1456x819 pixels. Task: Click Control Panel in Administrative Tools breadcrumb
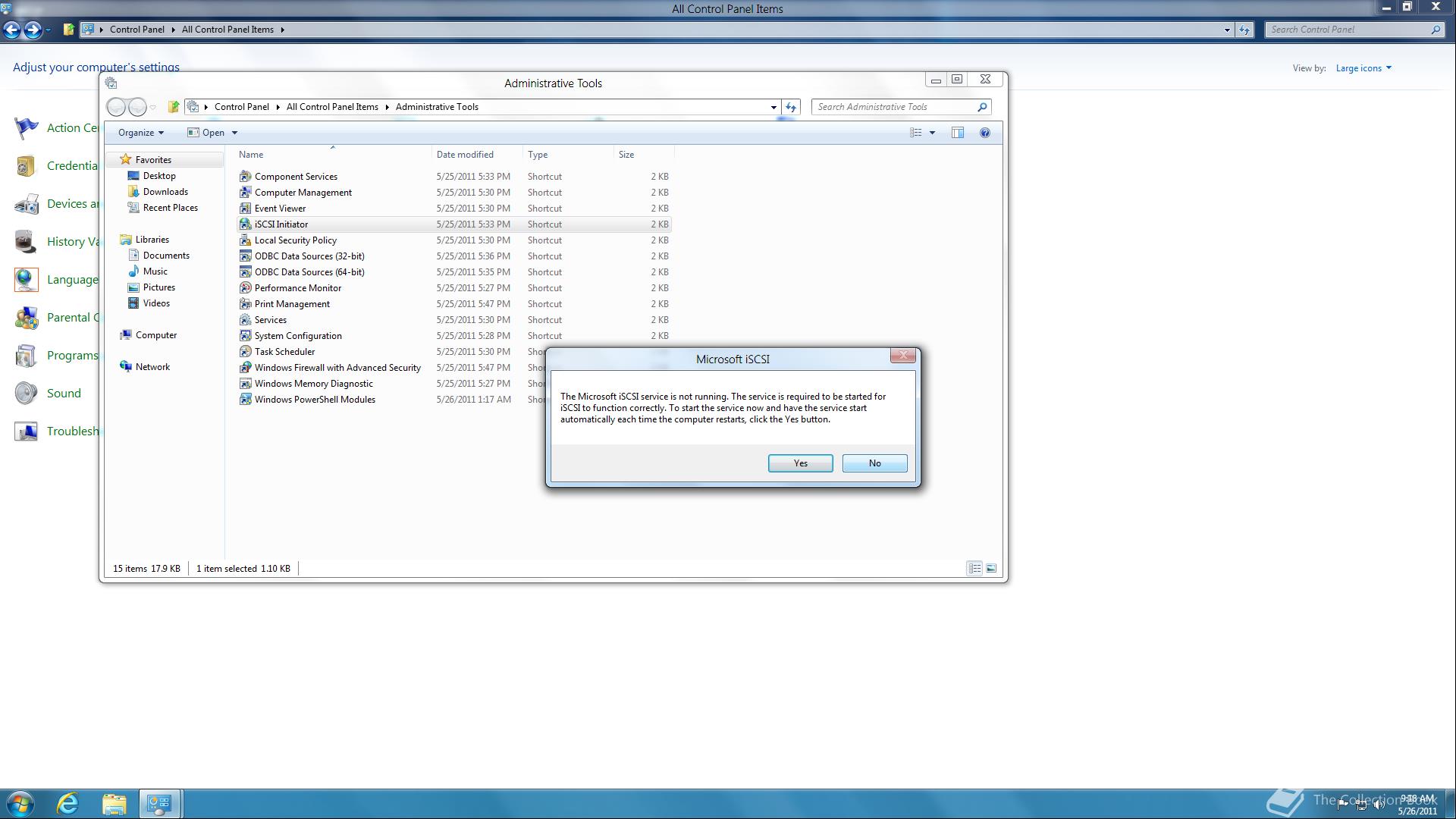pos(241,107)
